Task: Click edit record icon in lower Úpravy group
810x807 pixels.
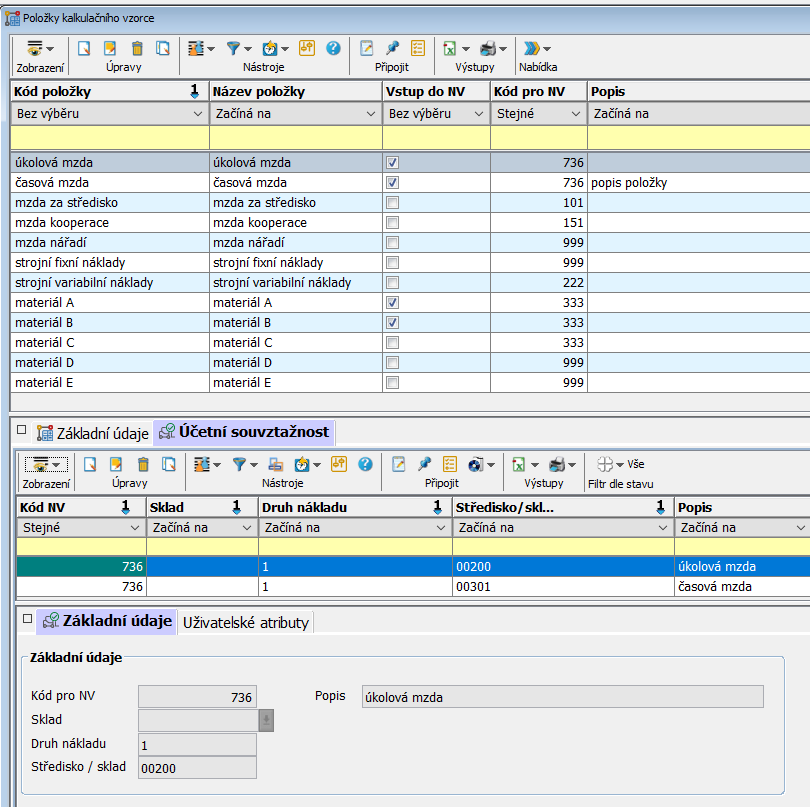Action: click(116, 464)
